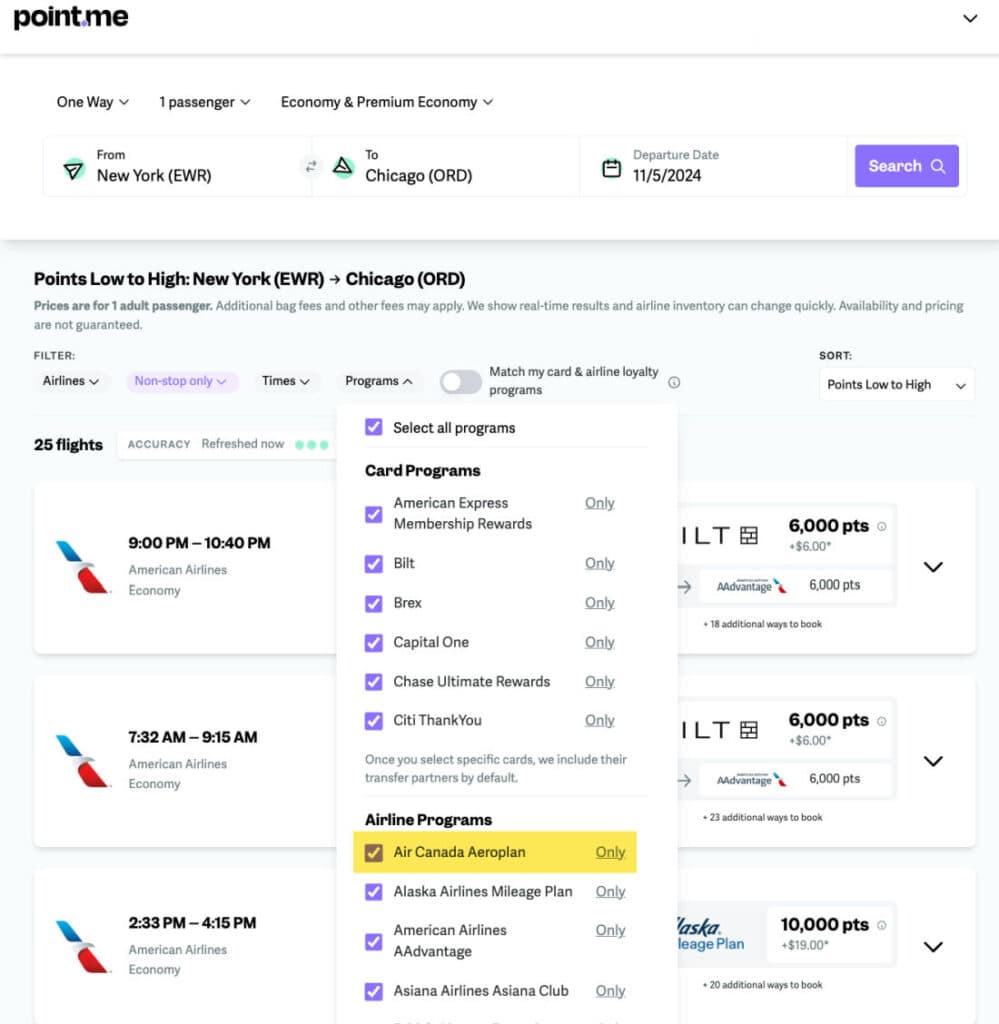Open the One Way trip type dropdown

coord(93,102)
